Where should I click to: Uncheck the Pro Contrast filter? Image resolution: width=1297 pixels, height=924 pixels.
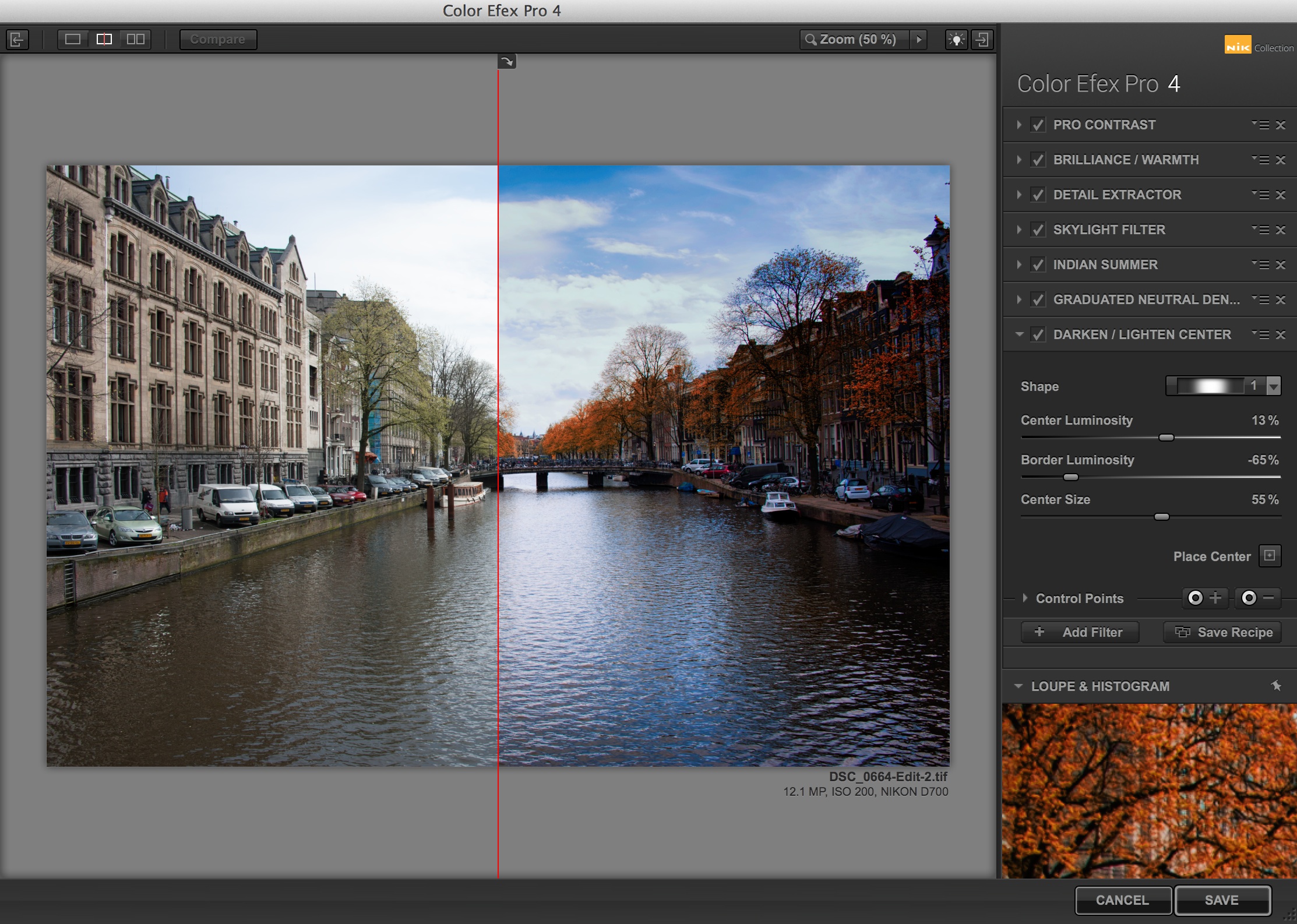pos(1038,125)
